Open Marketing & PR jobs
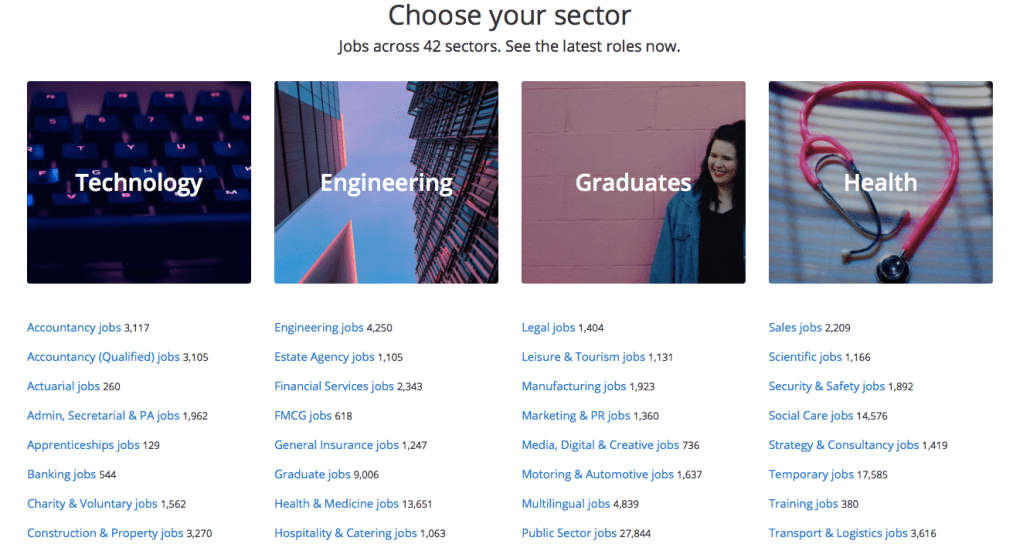Viewport: 1023px width, 551px height. click(576, 416)
